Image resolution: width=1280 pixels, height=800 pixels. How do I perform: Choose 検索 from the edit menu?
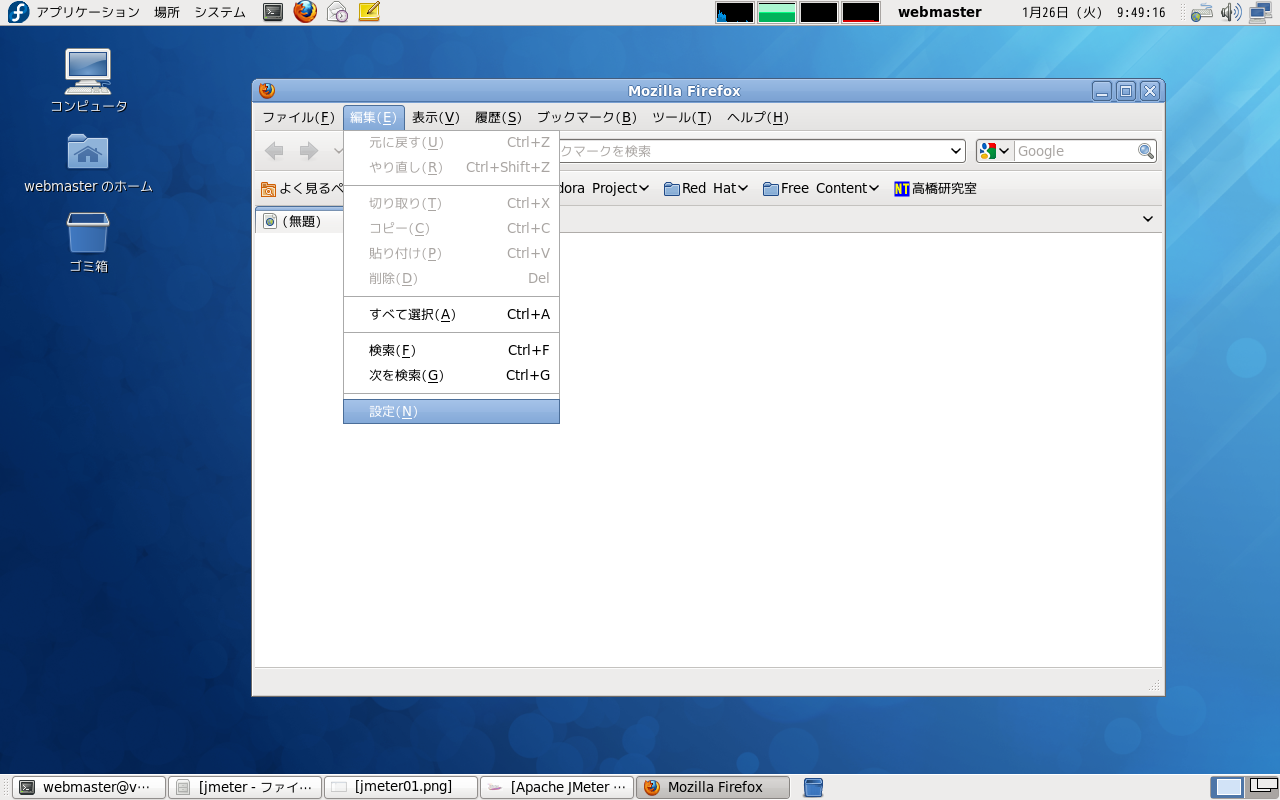(x=451, y=350)
